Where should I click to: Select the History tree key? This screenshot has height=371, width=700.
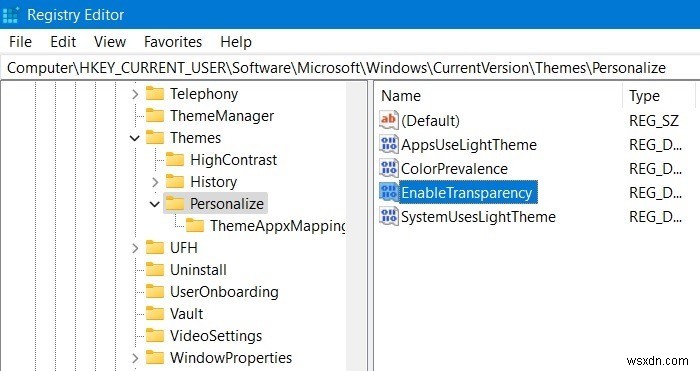[213, 182]
